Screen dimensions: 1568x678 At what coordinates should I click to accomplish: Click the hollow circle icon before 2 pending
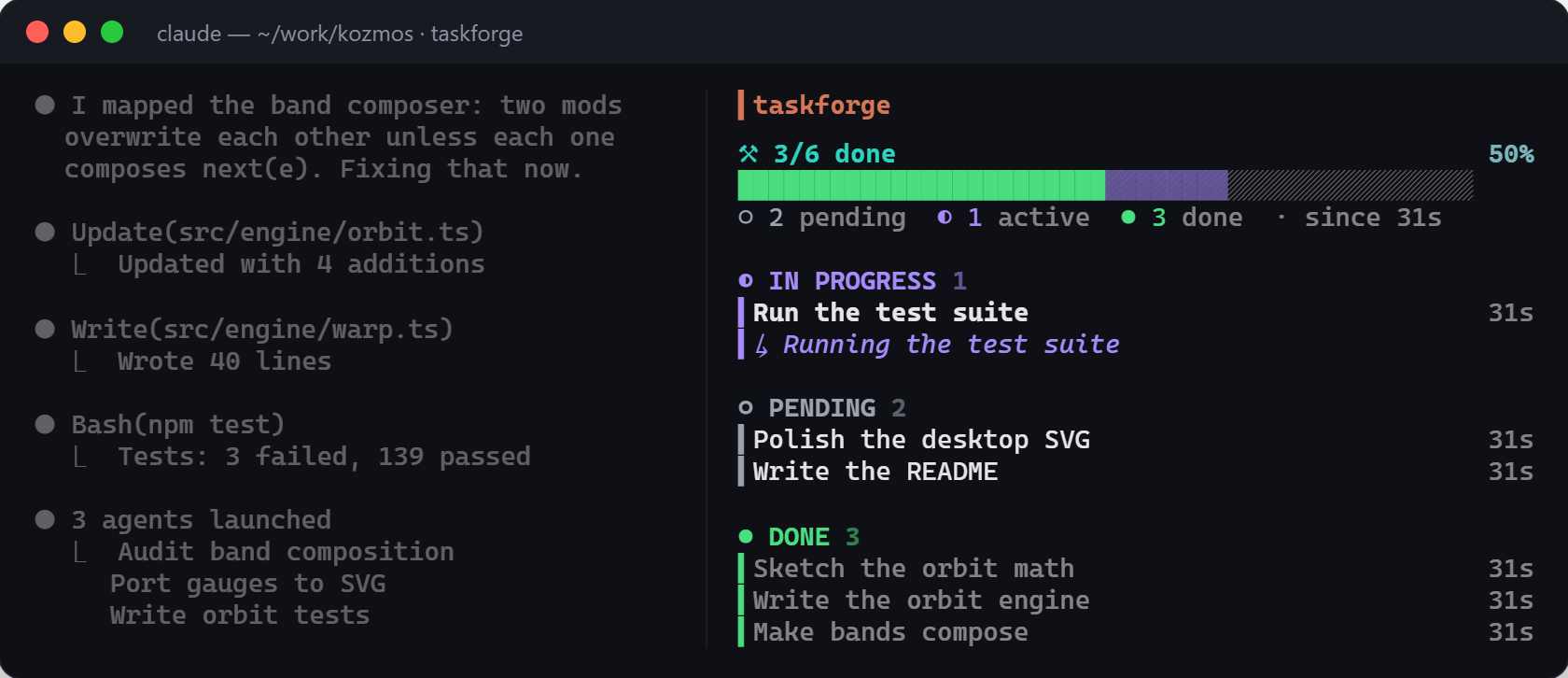coord(746,218)
